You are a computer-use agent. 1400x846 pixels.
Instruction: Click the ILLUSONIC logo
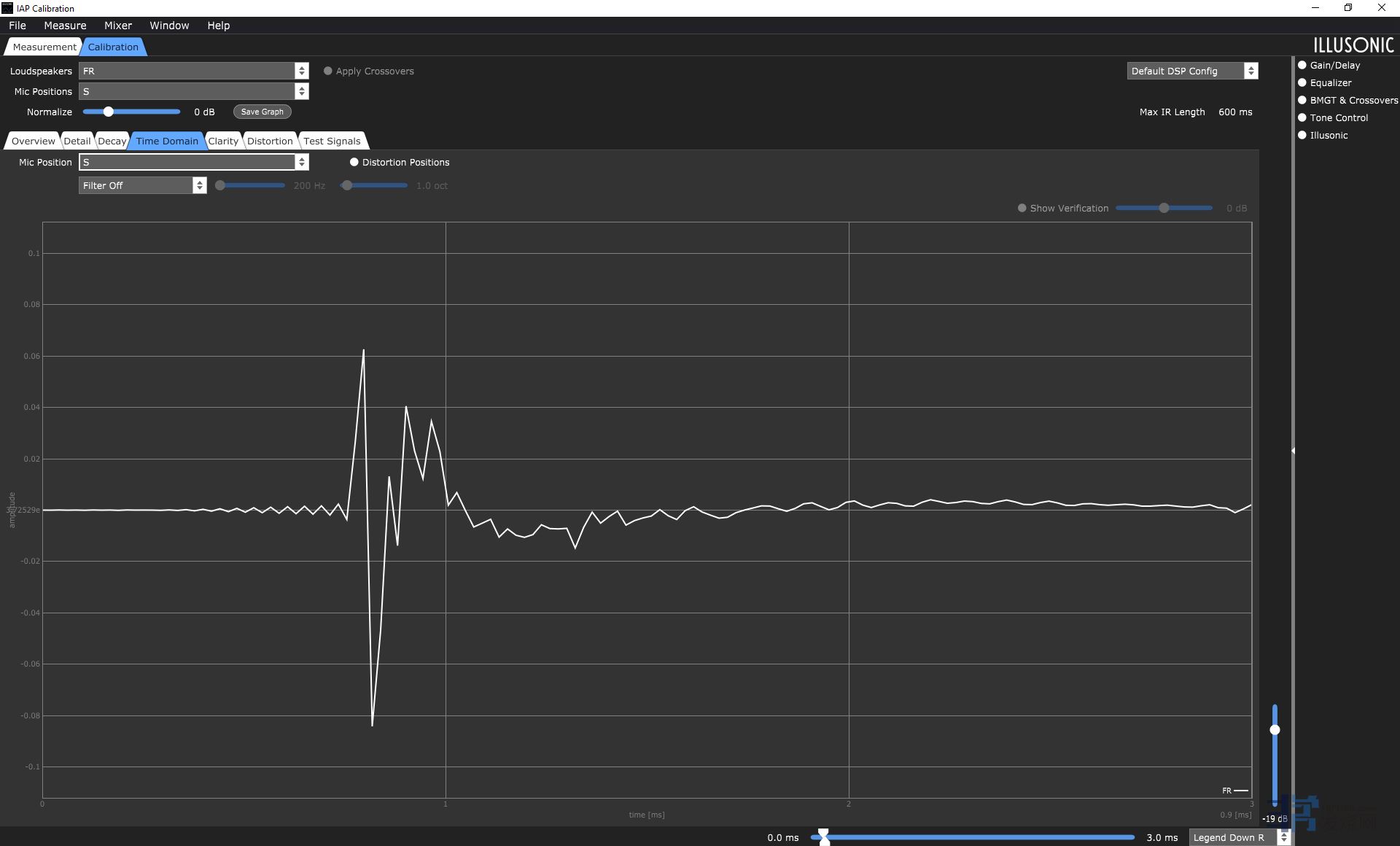tap(1353, 45)
